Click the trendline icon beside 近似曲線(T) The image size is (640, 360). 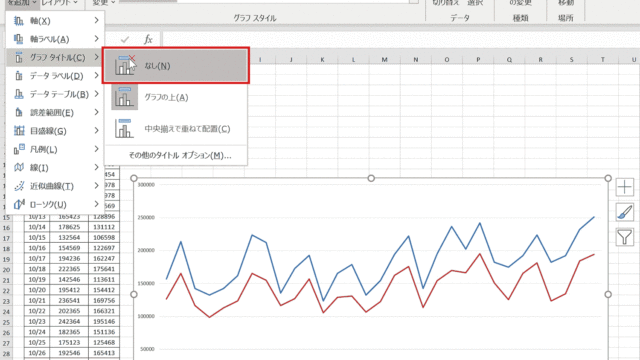coord(19,186)
